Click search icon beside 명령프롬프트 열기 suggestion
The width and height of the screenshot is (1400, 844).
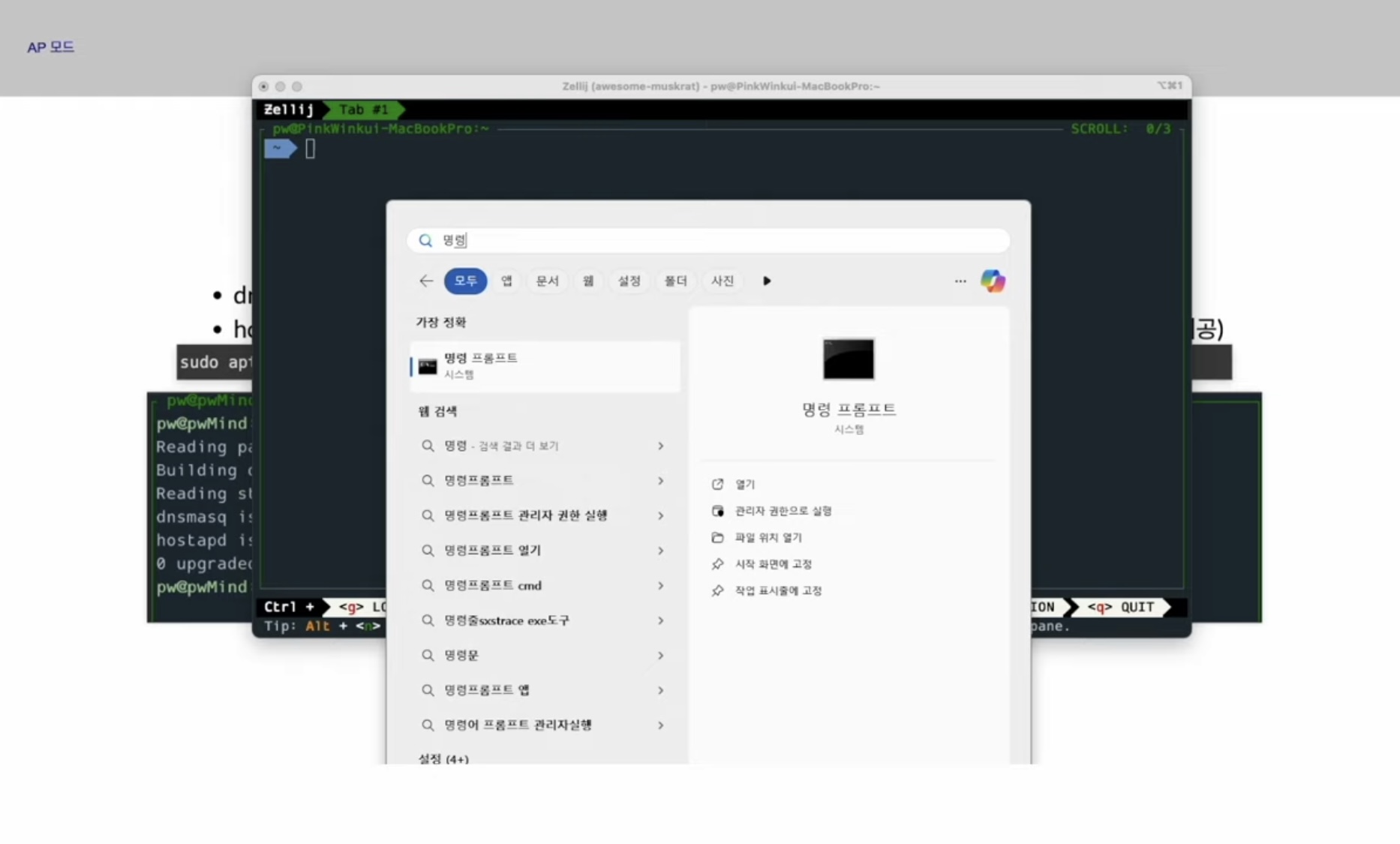click(x=428, y=550)
